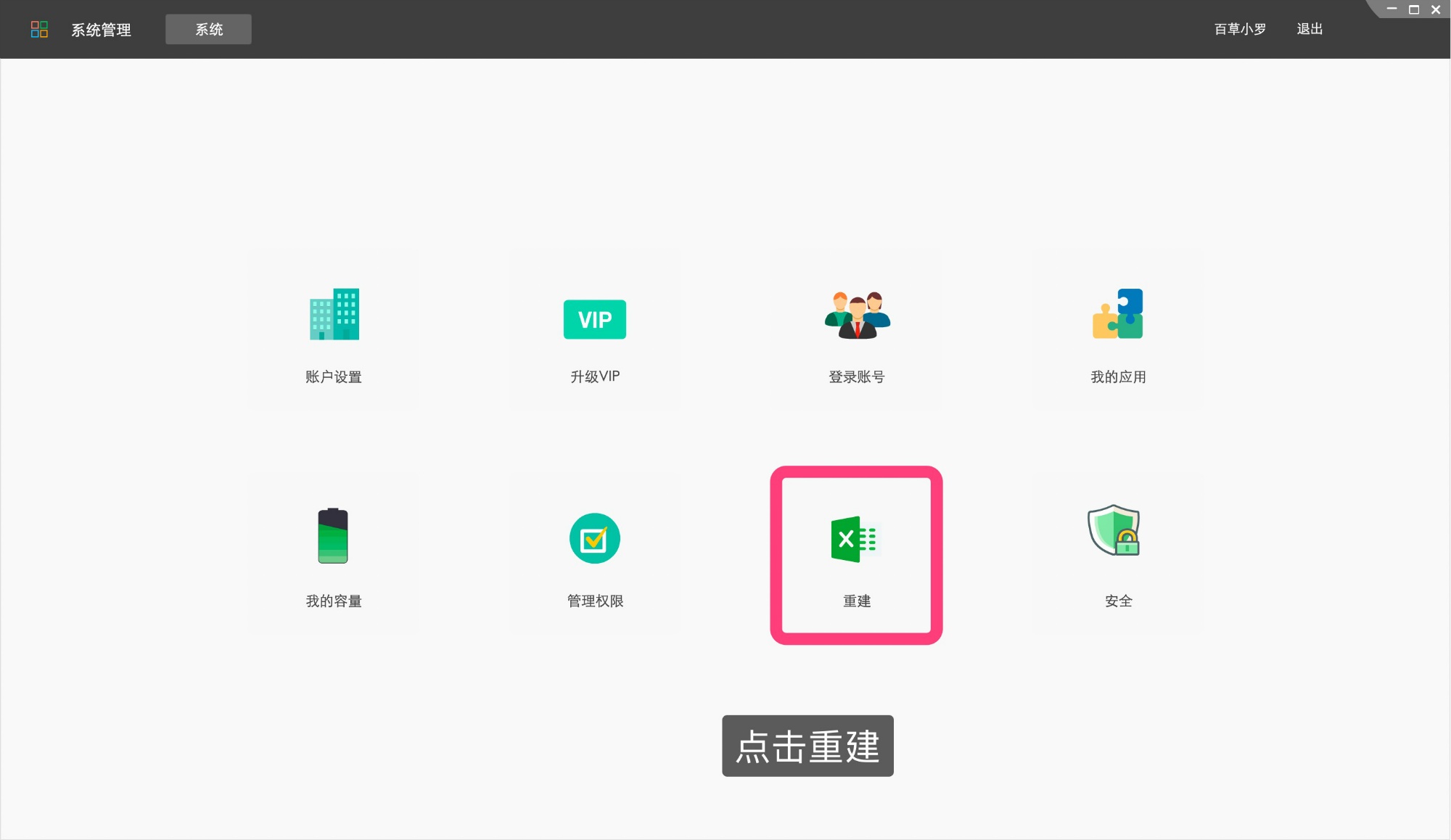Click the 系统管理 title
This screenshot has width=1451, height=840.
(101, 30)
